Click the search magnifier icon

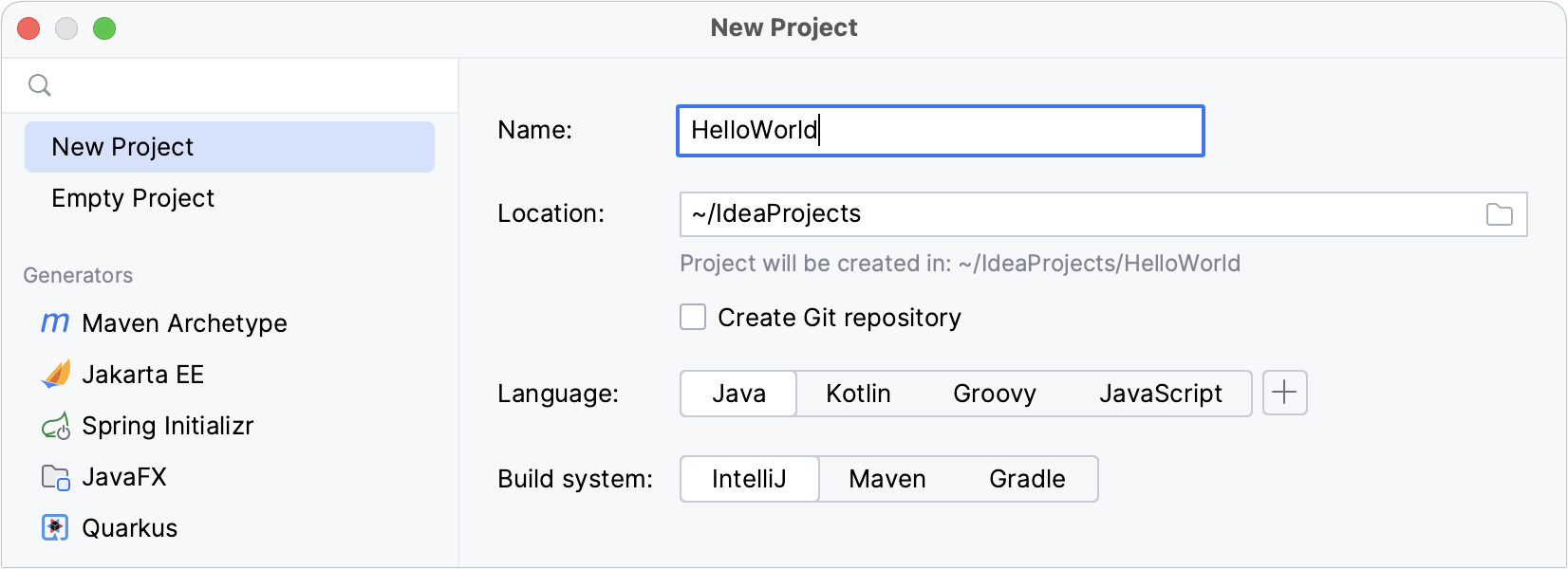click(x=40, y=85)
